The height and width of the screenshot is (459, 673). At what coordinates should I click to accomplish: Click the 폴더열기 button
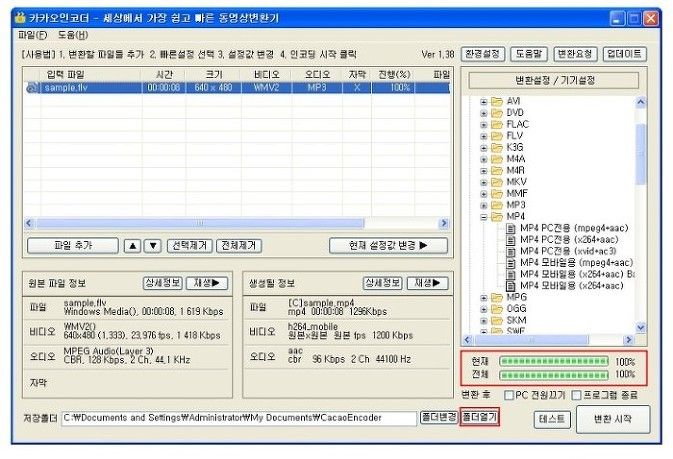click(x=480, y=417)
